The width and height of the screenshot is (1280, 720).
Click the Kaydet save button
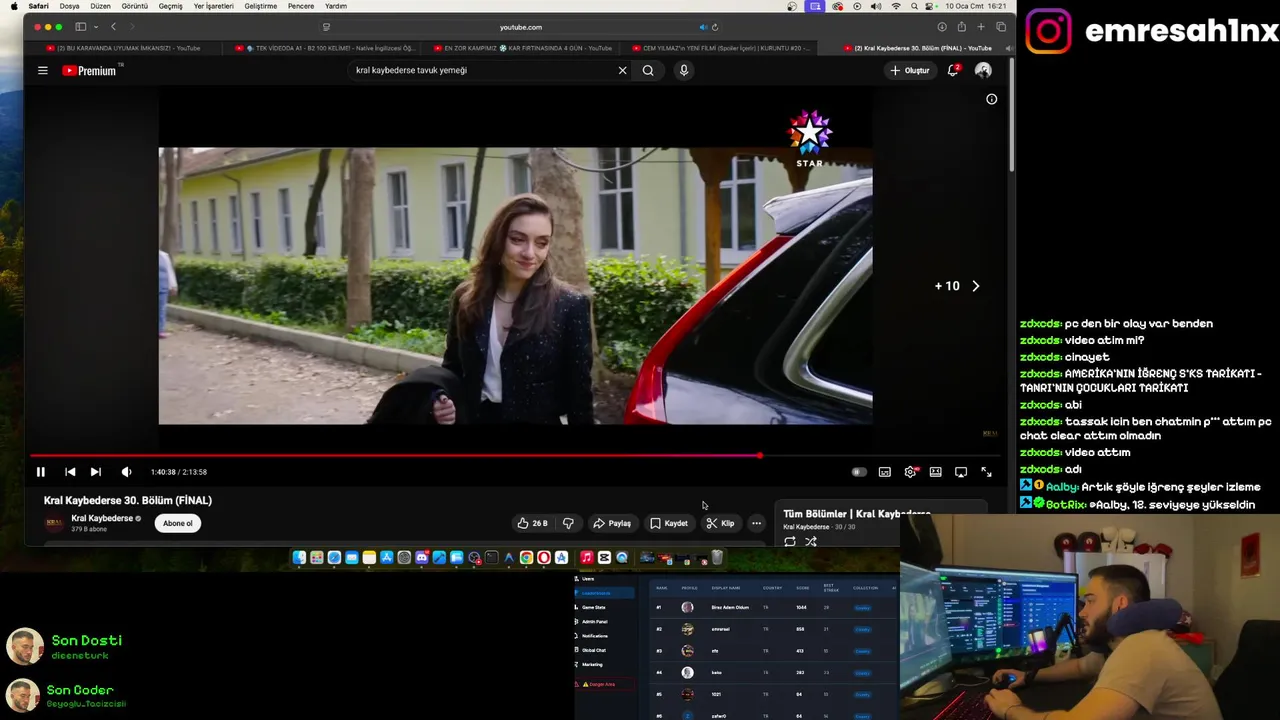669,523
